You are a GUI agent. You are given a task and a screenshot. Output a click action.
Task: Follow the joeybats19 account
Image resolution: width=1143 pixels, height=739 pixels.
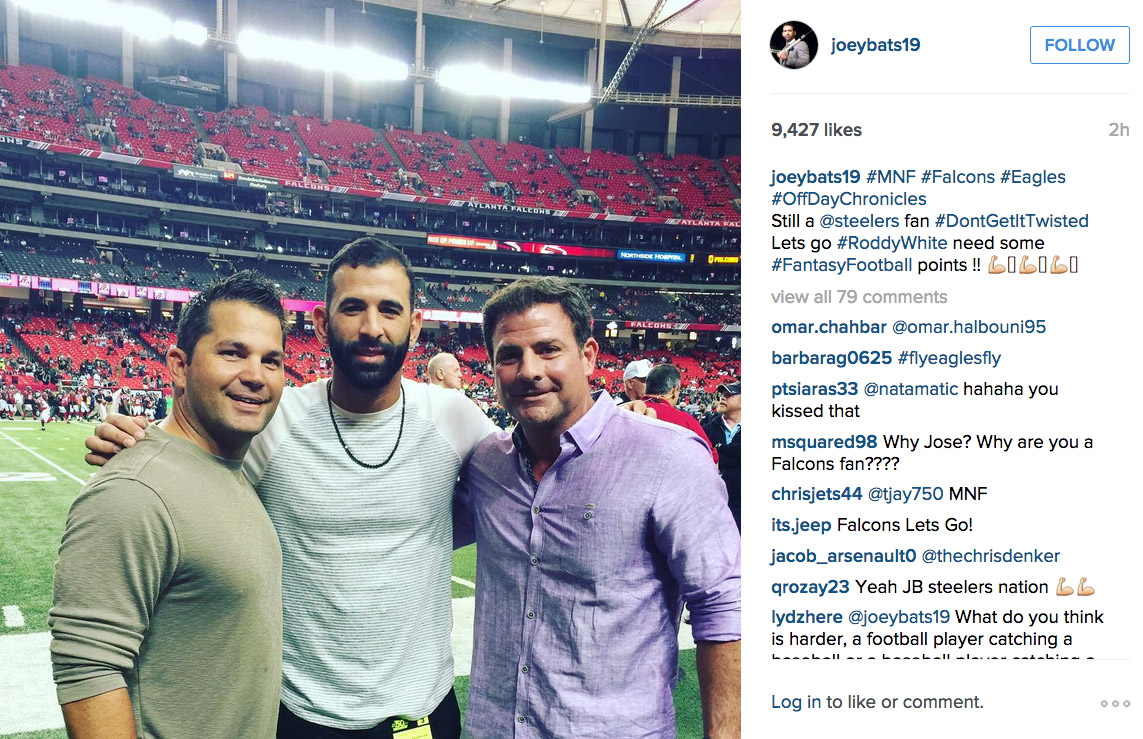1079,45
